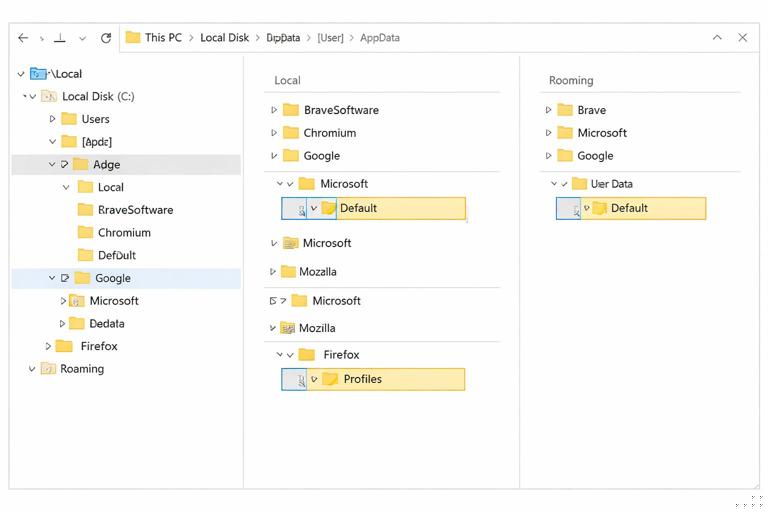
Task: Expand the Dedata folder arrow
Action: point(62,323)
